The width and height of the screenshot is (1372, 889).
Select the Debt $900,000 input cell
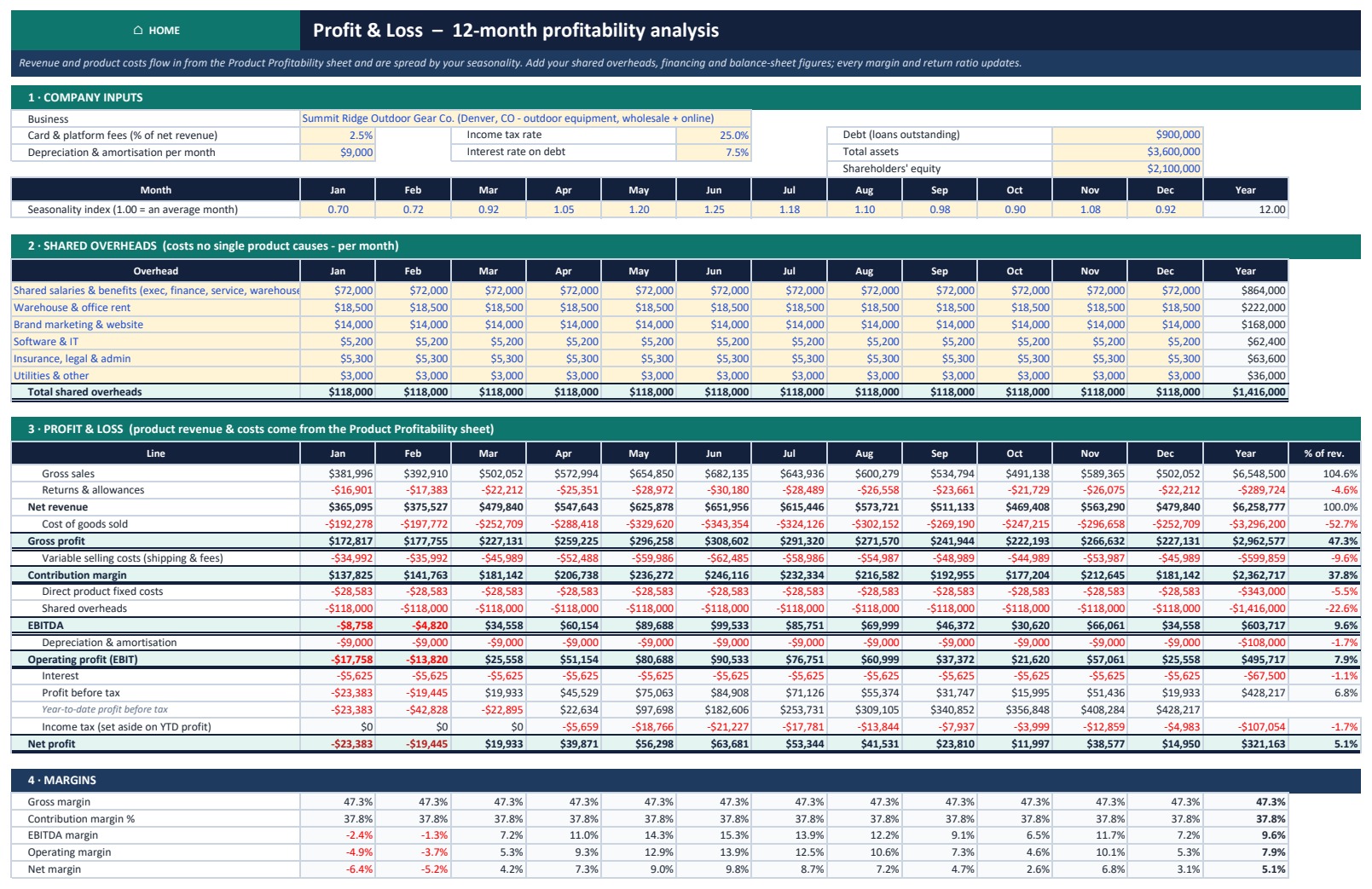click(1127, 135)
